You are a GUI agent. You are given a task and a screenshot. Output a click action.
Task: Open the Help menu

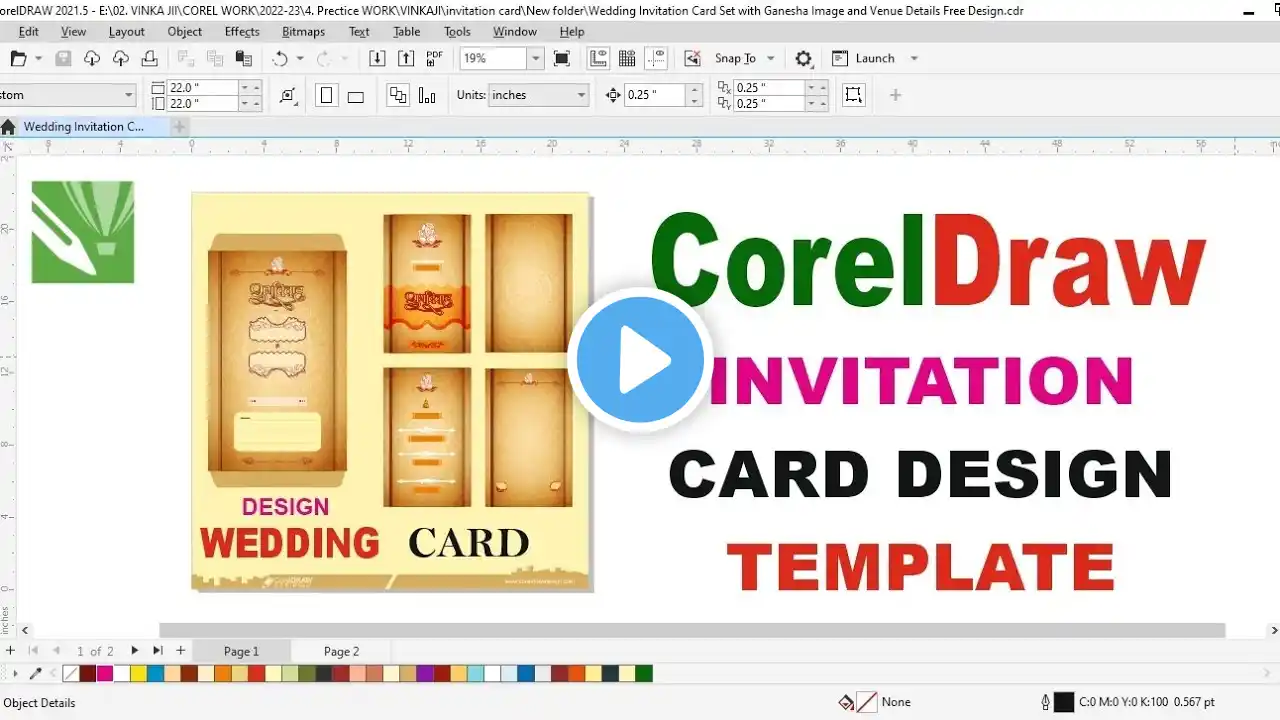[571, 32]
